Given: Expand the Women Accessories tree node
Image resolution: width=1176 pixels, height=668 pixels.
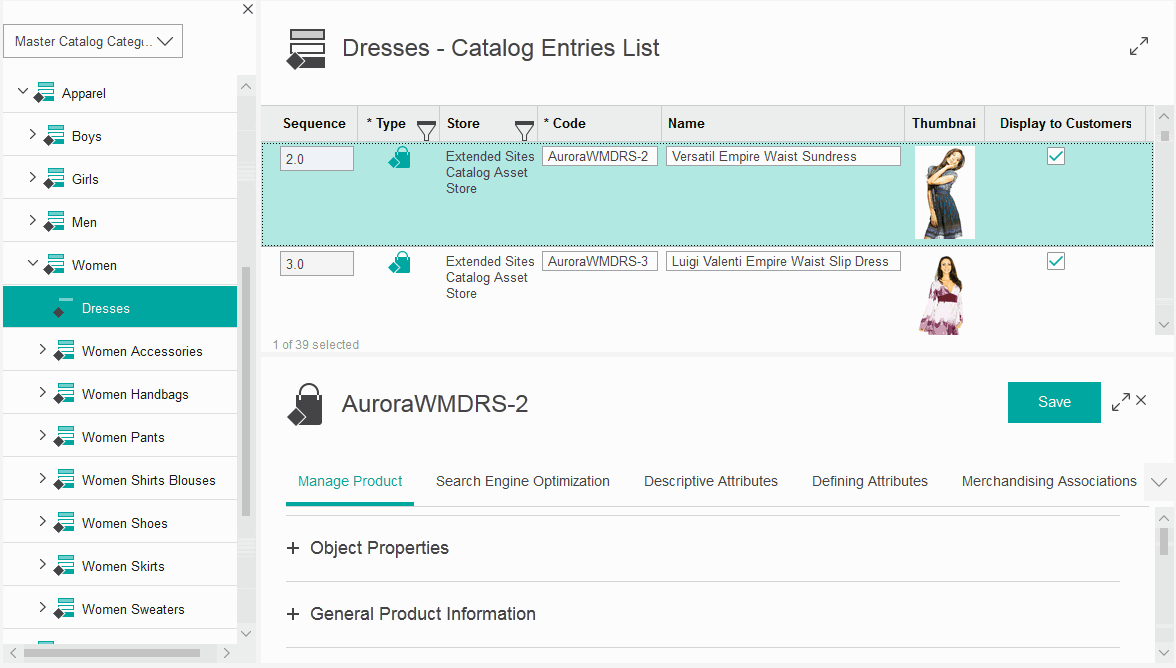Looking at the screenshot, I should click(42, 350).
